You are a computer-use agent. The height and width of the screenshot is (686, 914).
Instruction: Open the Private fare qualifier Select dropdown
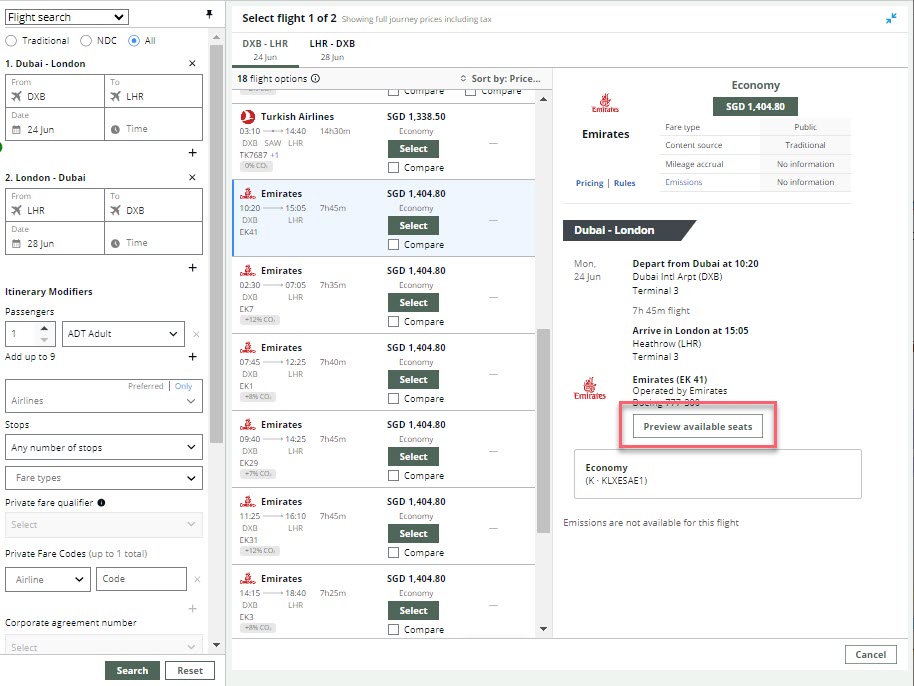pyautogui.click(x=104, y=525)
